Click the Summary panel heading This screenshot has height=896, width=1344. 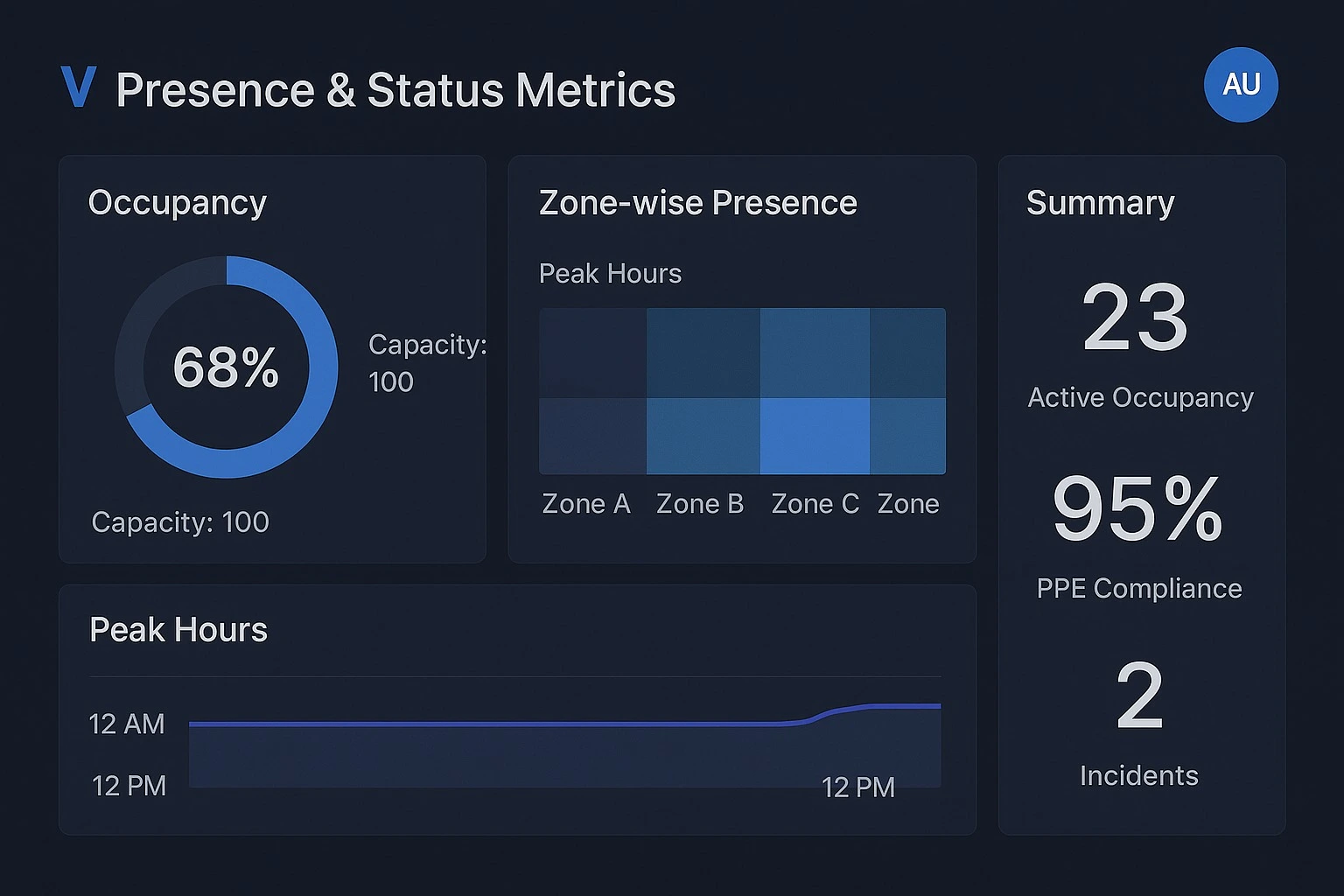point(1100,203)
